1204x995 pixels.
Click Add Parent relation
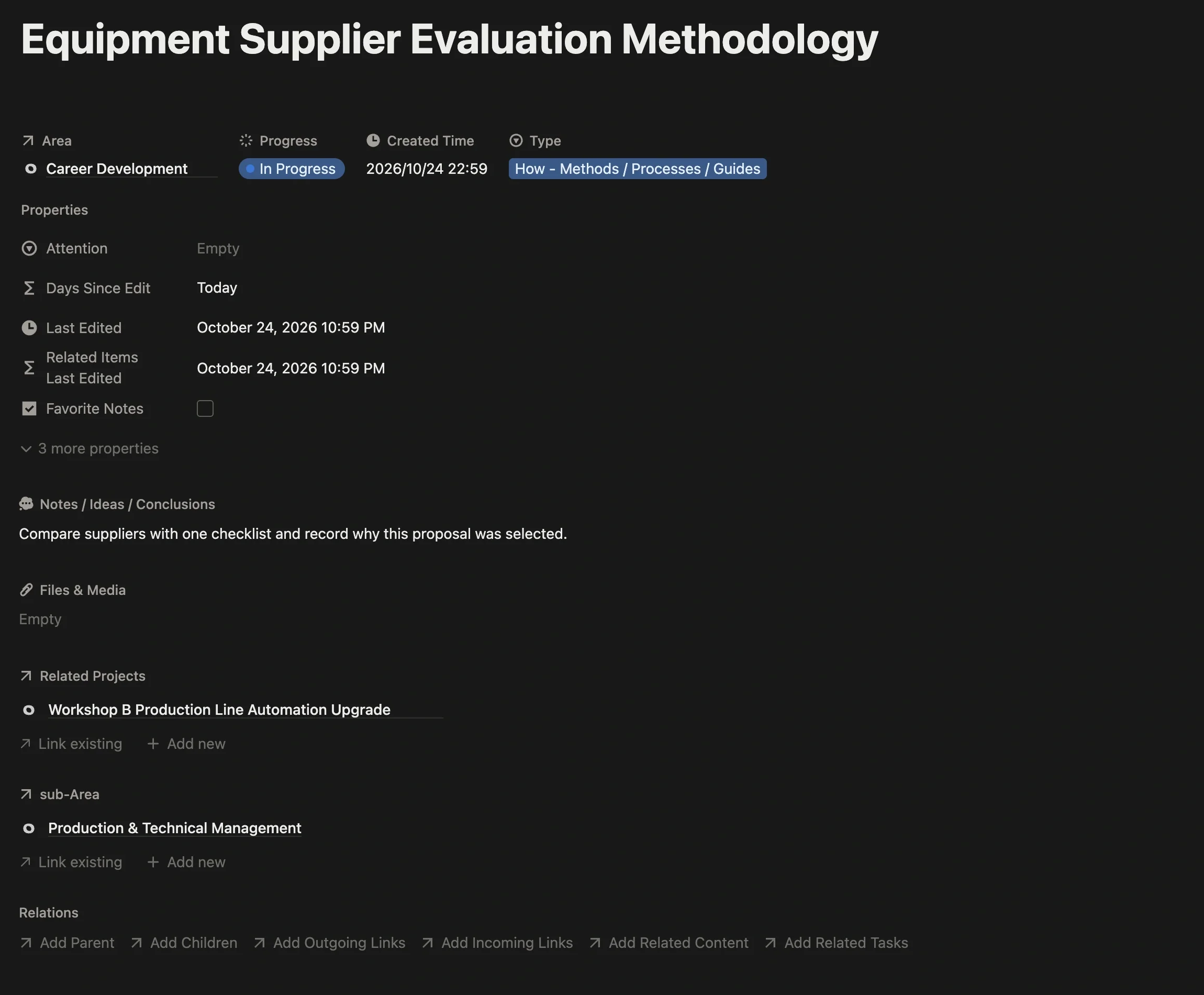68,943
